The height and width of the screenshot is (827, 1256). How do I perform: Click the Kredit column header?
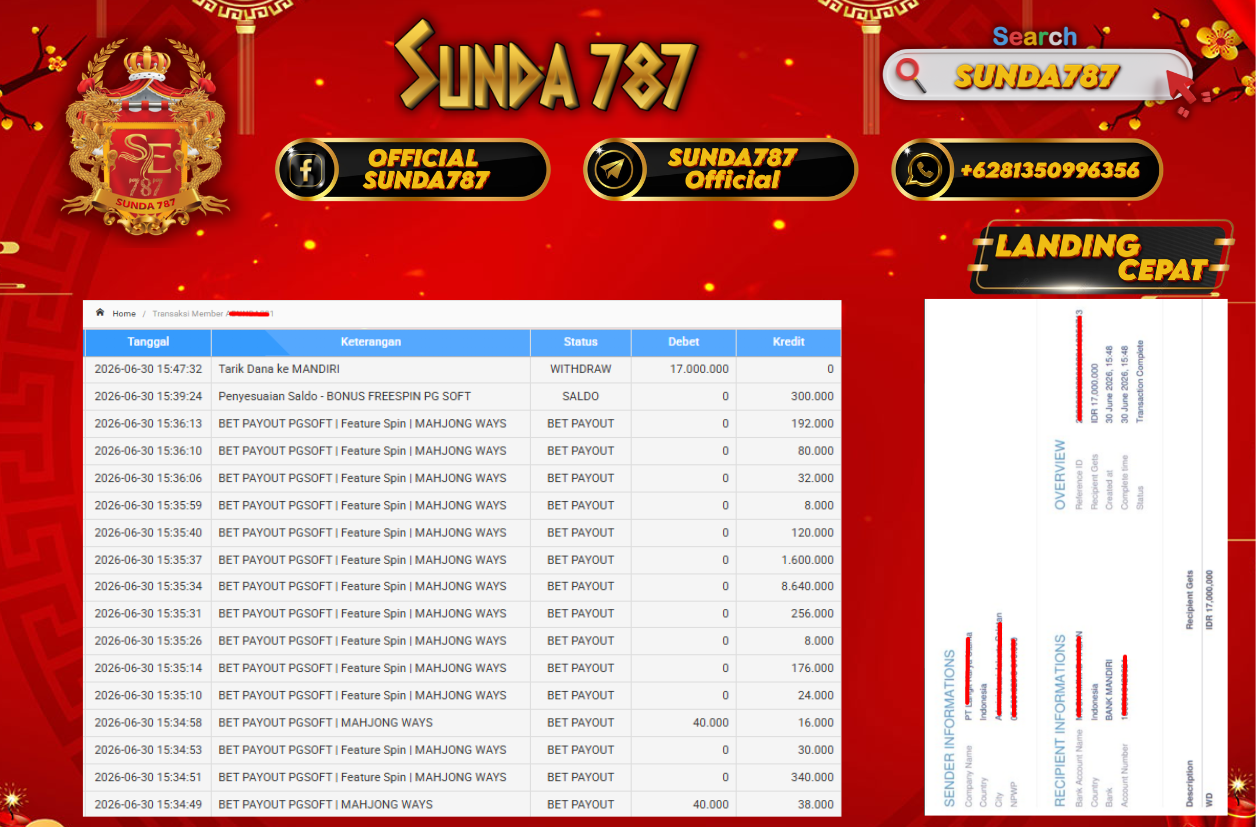789,342
